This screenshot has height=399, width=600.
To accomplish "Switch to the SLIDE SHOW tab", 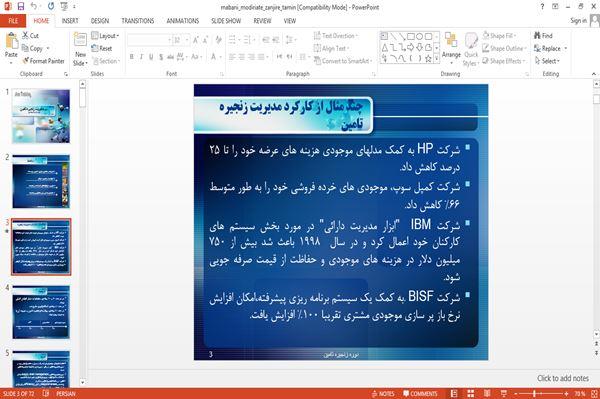I will pos(226,21).
